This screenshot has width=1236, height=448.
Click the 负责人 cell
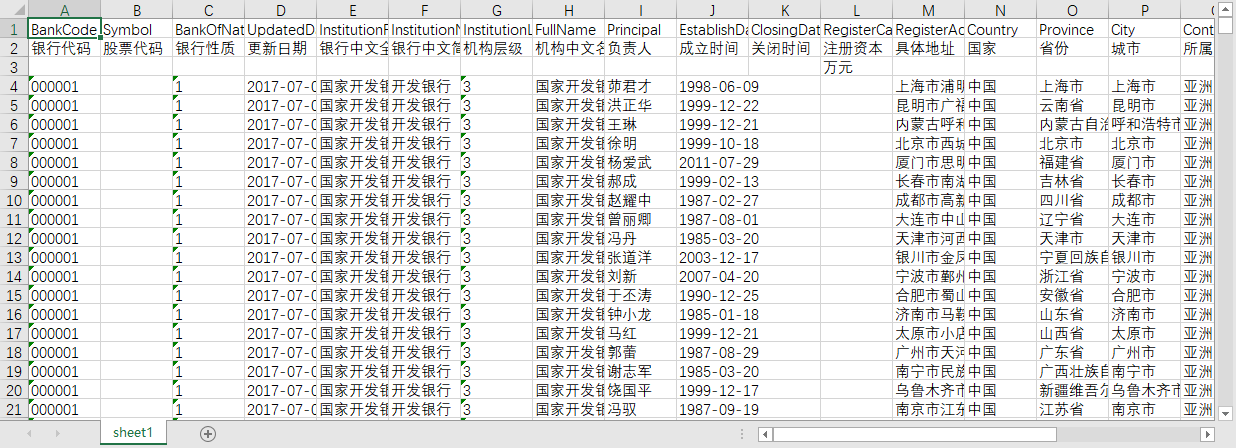click(641, 48)
